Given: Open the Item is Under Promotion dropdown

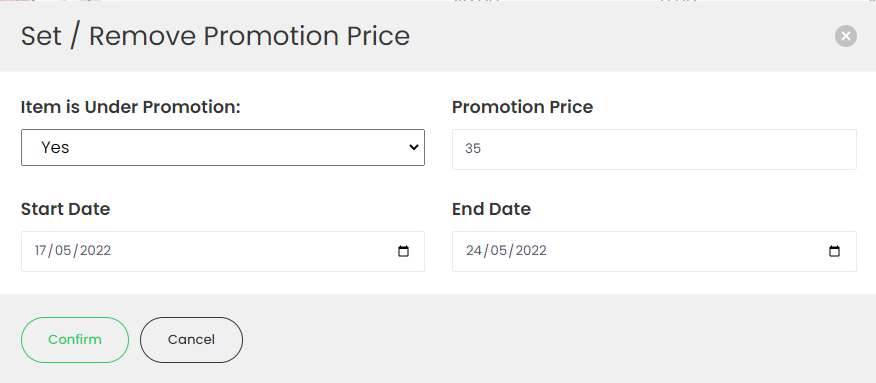Looking at the screenshot, I should coord(223,147).
